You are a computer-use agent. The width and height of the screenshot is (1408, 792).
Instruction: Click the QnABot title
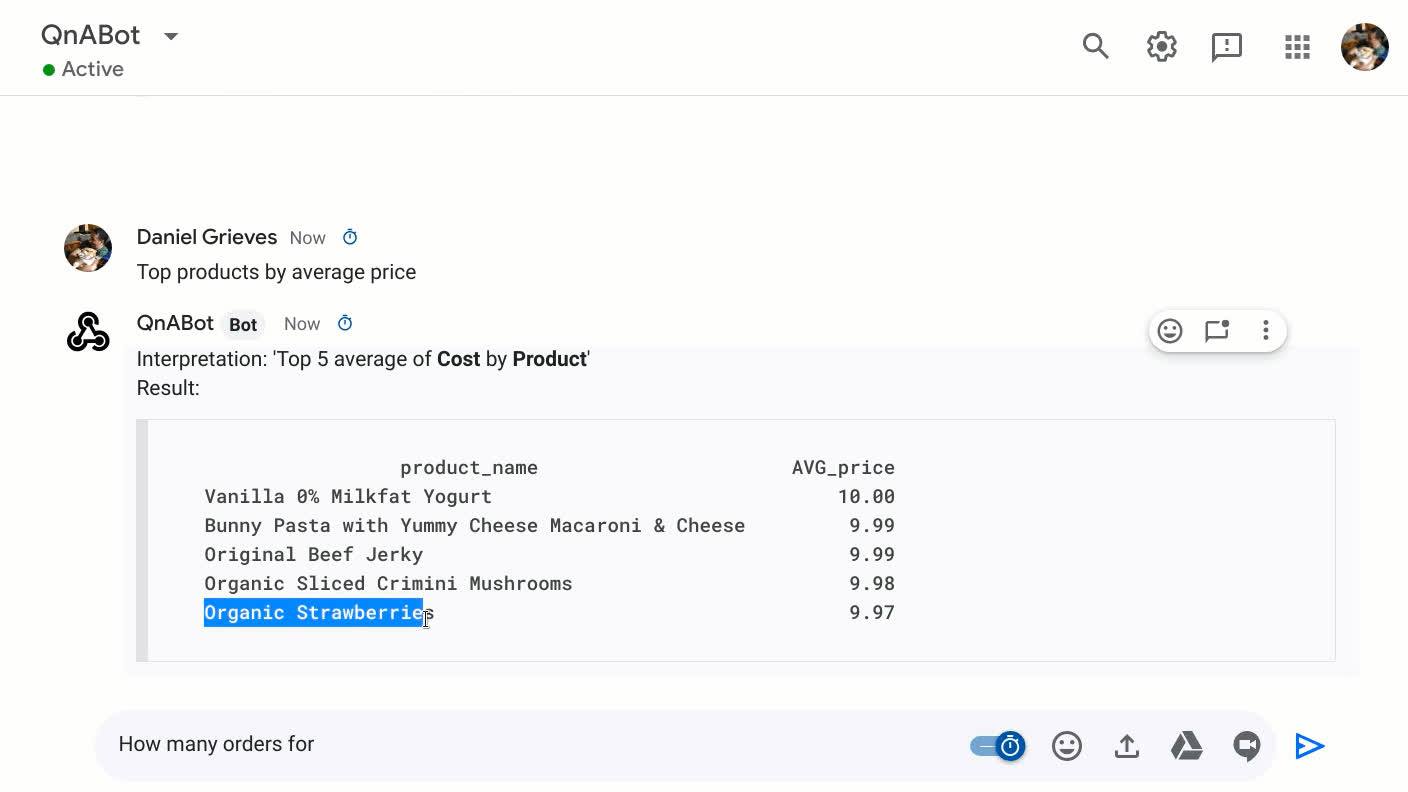click(91, 35)
